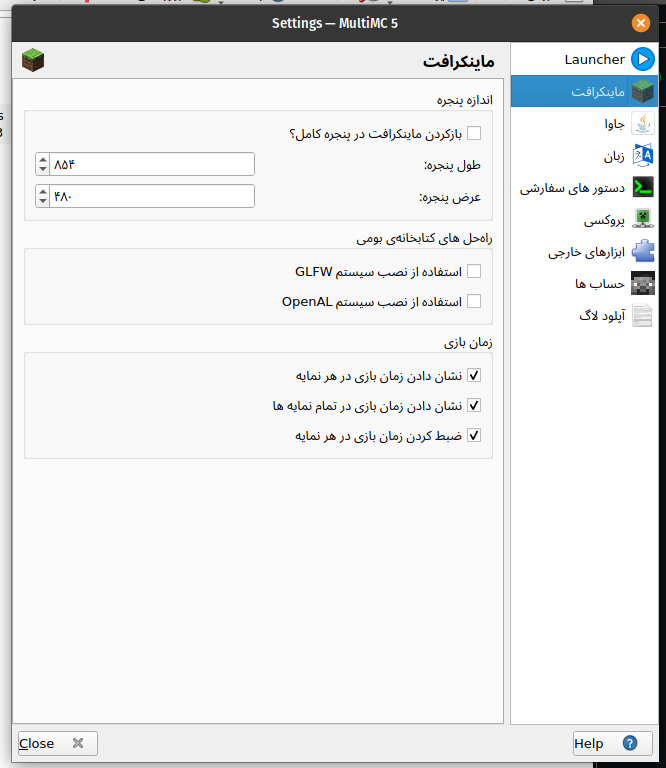Increase window width ۸۵۴ stepper up arrow

[x=43, y=160]
